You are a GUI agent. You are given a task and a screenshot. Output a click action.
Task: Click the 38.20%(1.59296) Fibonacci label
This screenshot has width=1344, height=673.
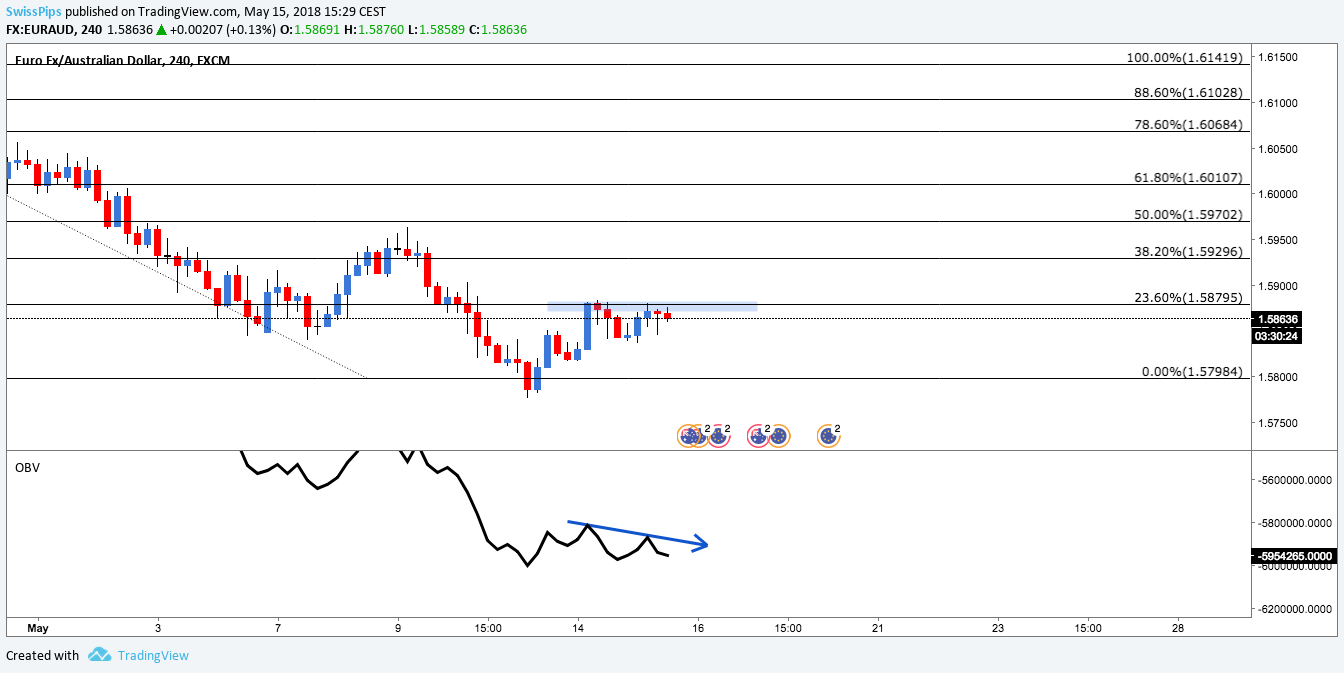pyautogui.click(x=1188, y=251)
